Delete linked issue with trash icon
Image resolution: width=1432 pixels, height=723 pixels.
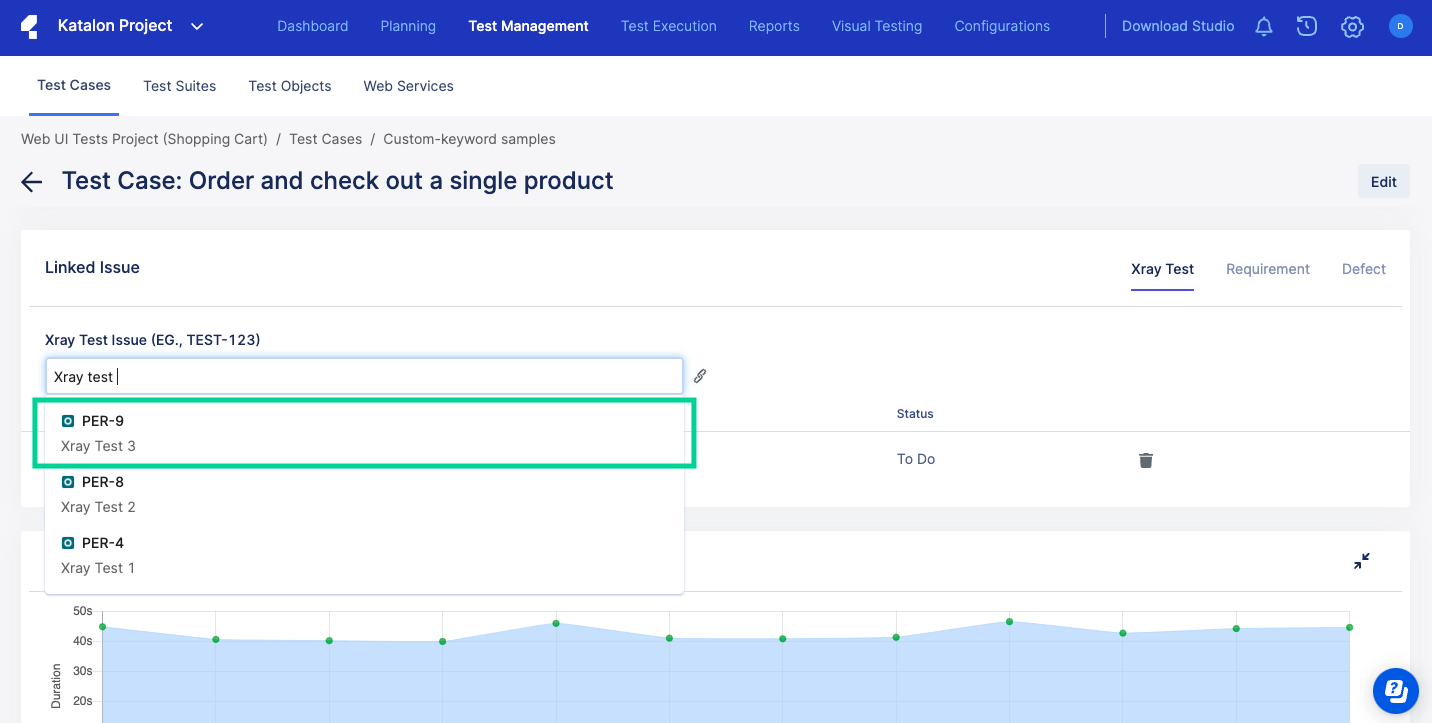(1146, 460)
